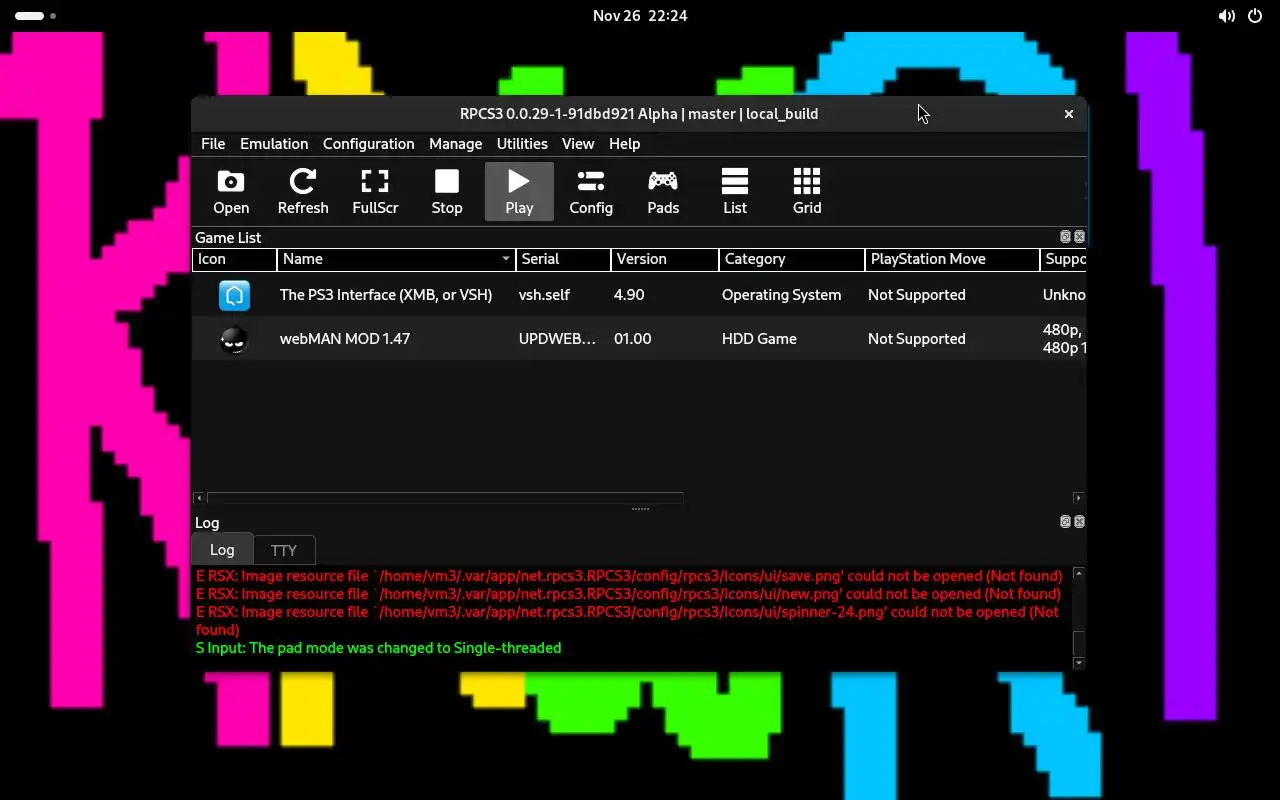The height and width of the screenshot is (800, 1280).
Task: Select the webMAN MOD 1.47 name
Action: [345, 339]
